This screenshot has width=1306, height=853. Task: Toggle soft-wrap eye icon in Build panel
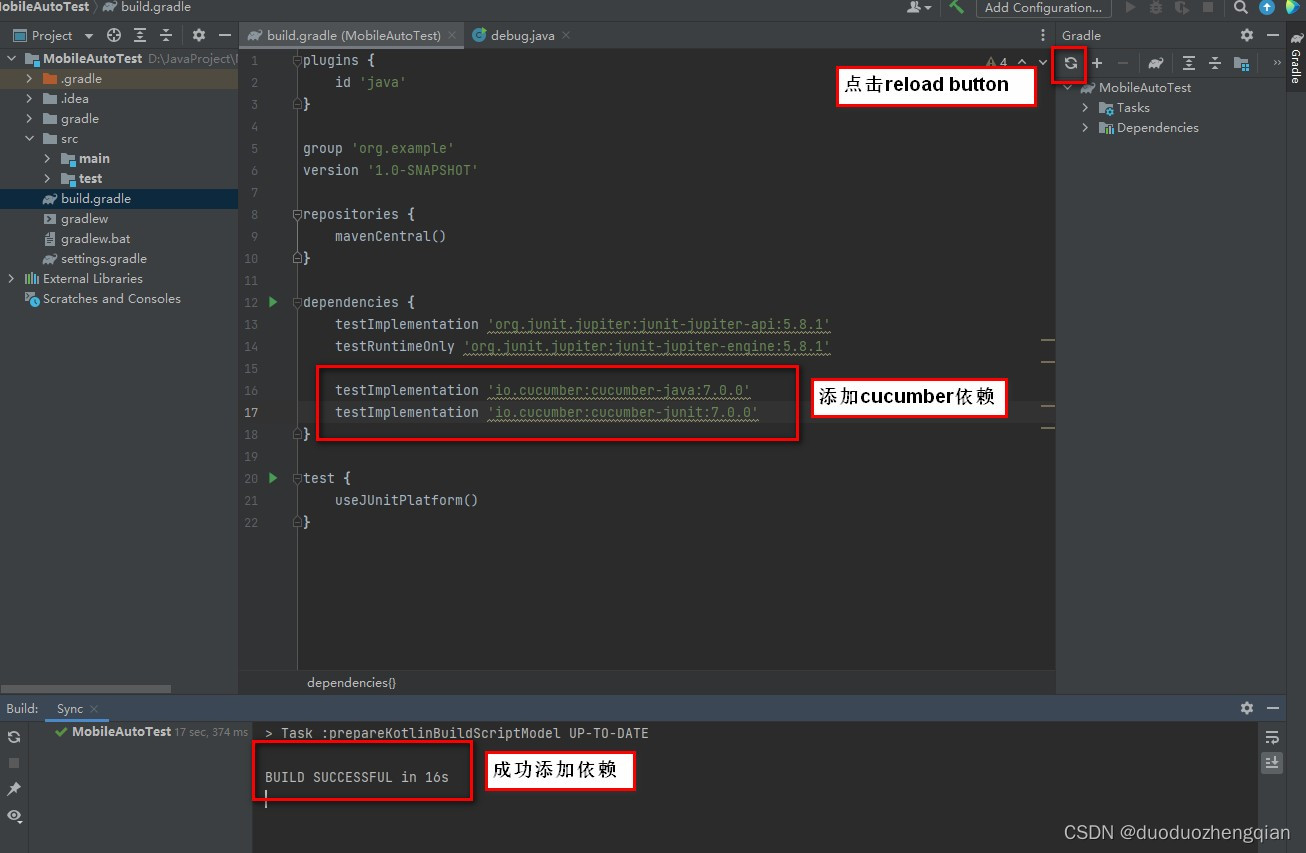coord(14,816)
